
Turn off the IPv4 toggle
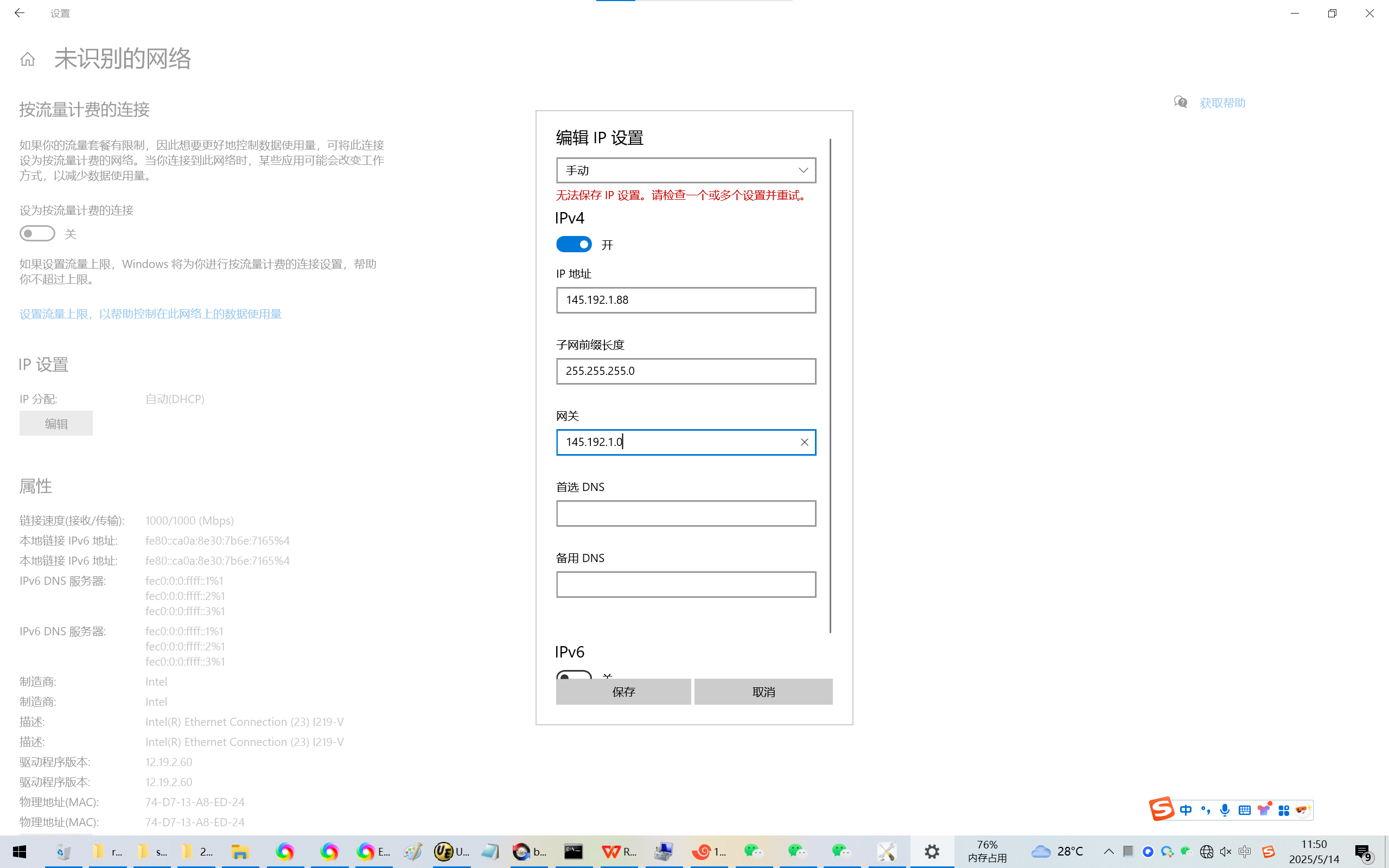[x=574, y=245]
